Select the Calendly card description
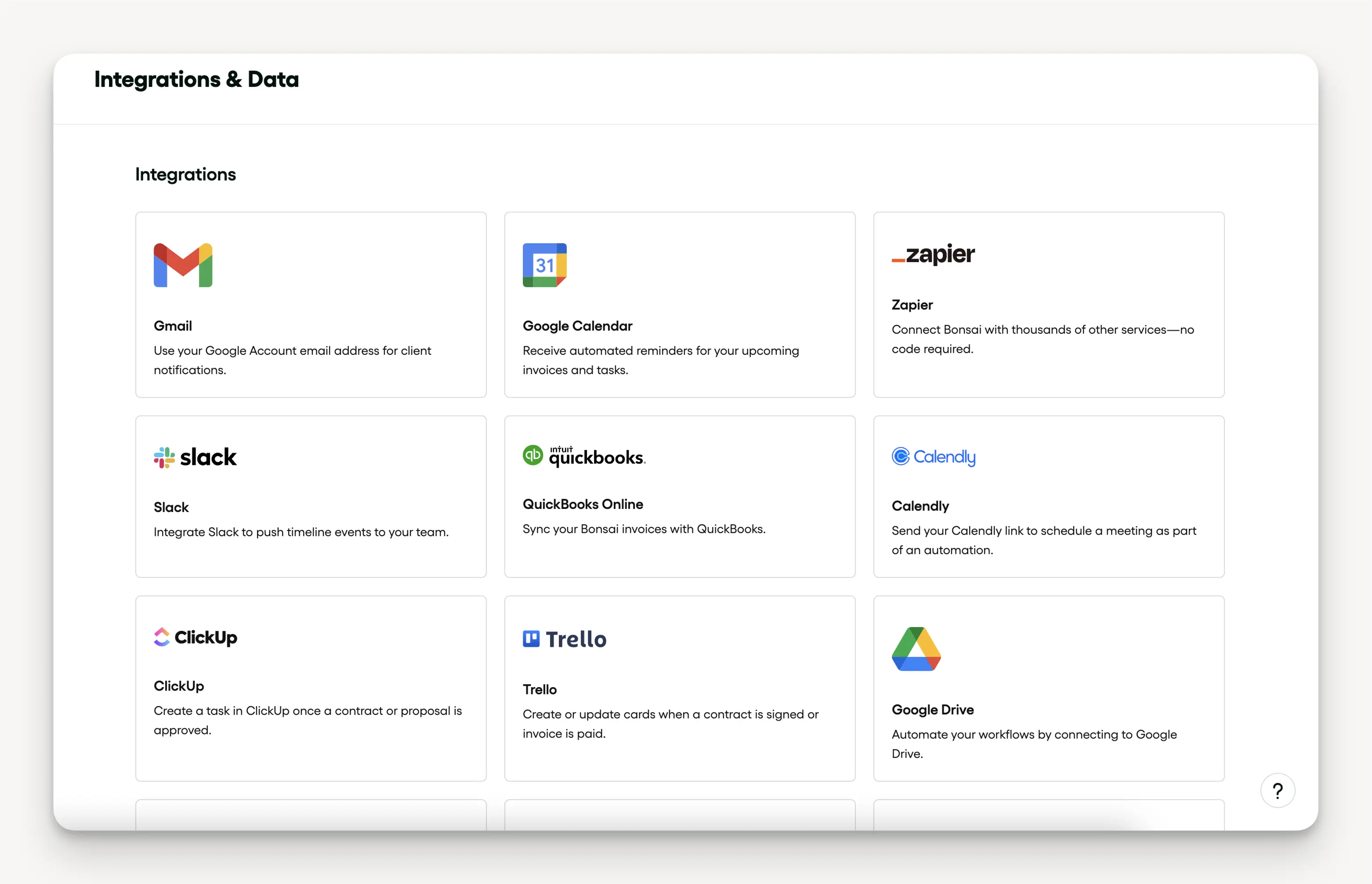The height and width of the screenshot is (884, 1372). pos(1043,540)
